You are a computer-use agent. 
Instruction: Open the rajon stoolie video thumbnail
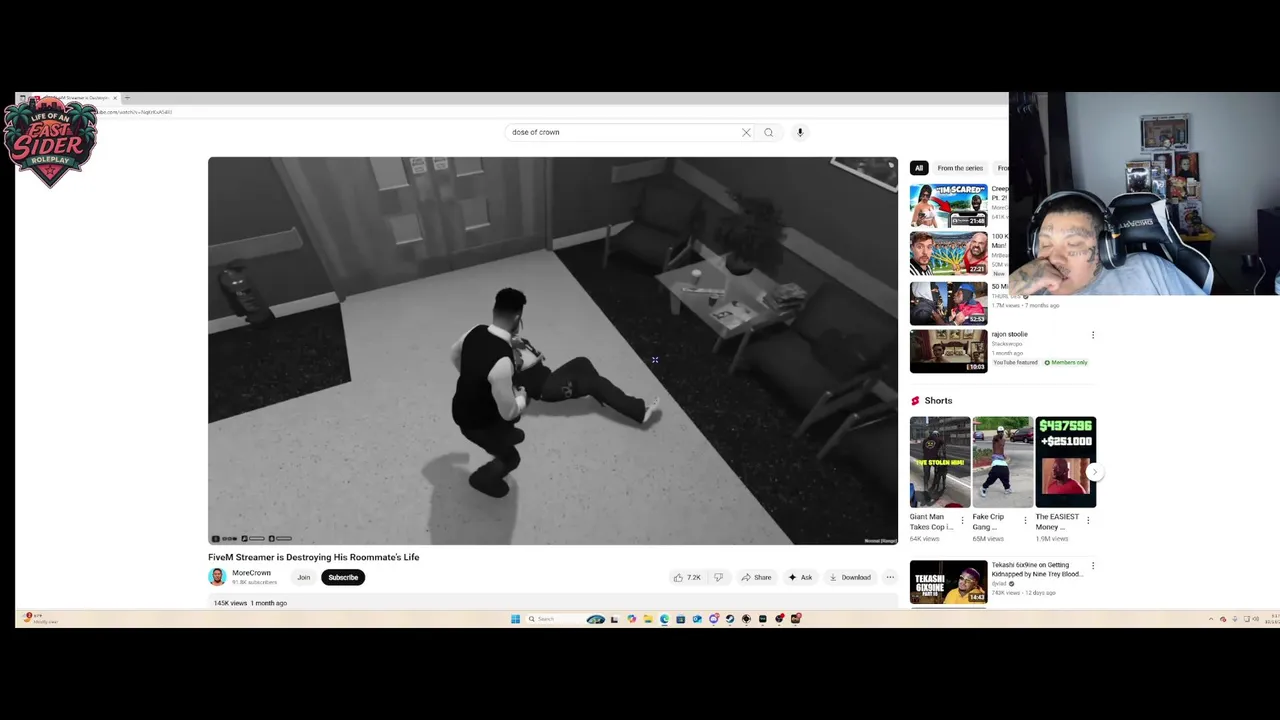click(948, 351)
